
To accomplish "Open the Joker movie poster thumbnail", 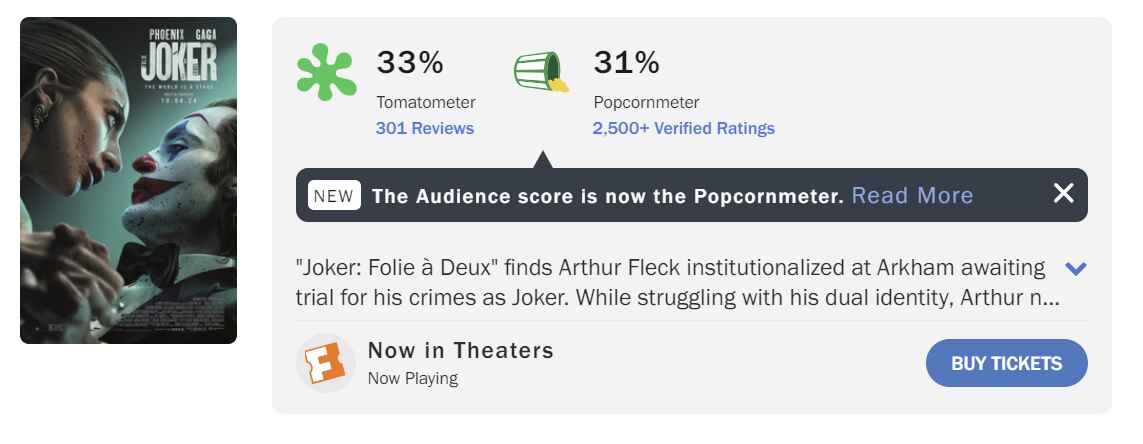I will (128, 180).
